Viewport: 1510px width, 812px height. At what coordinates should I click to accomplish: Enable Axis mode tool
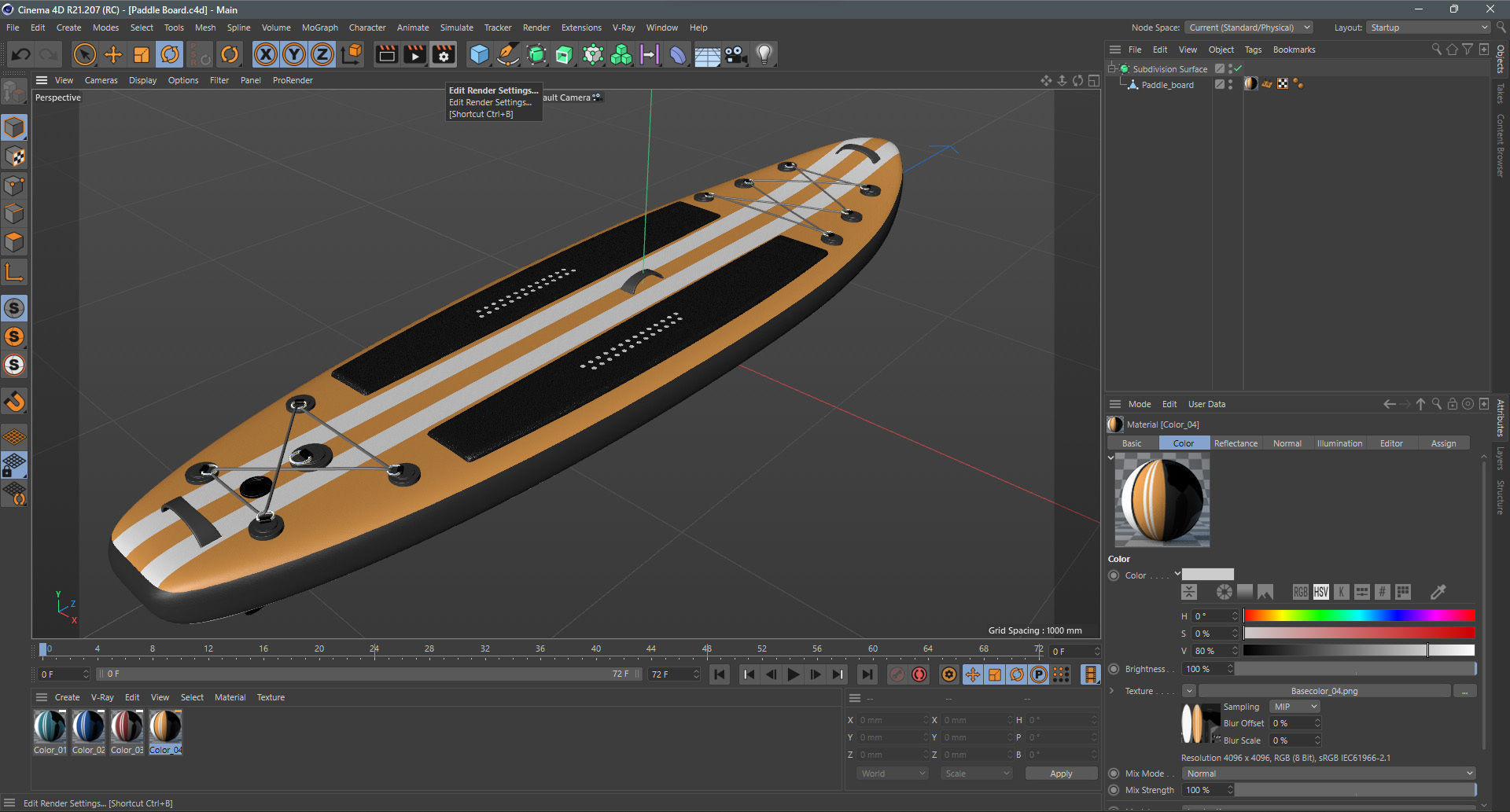tap(15, 273)
